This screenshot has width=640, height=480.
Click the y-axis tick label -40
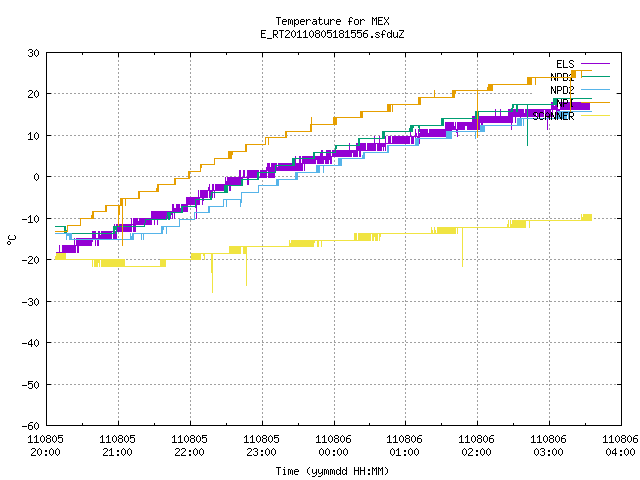31,343
